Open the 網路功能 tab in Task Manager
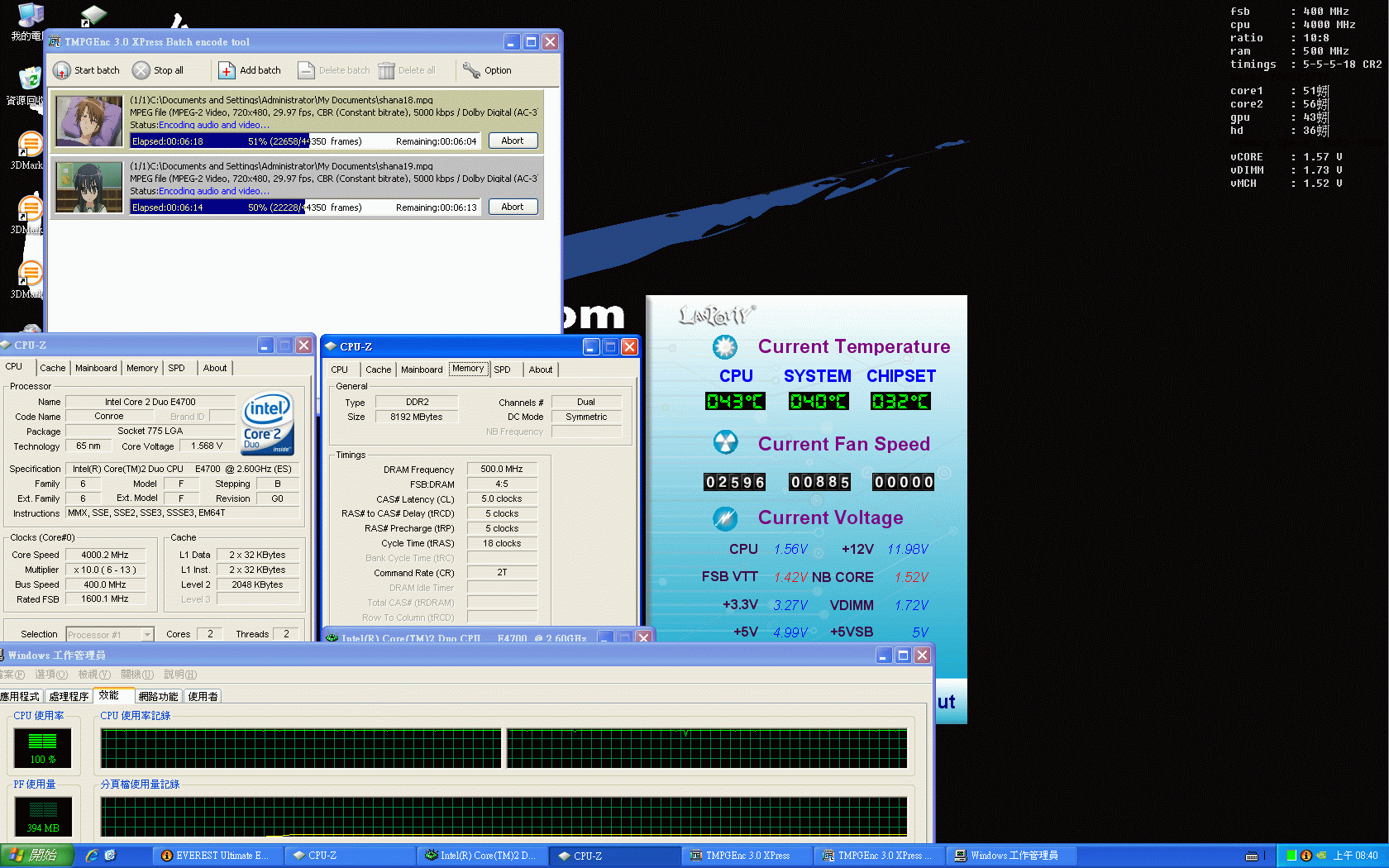1389x868 pixels. 158,697
